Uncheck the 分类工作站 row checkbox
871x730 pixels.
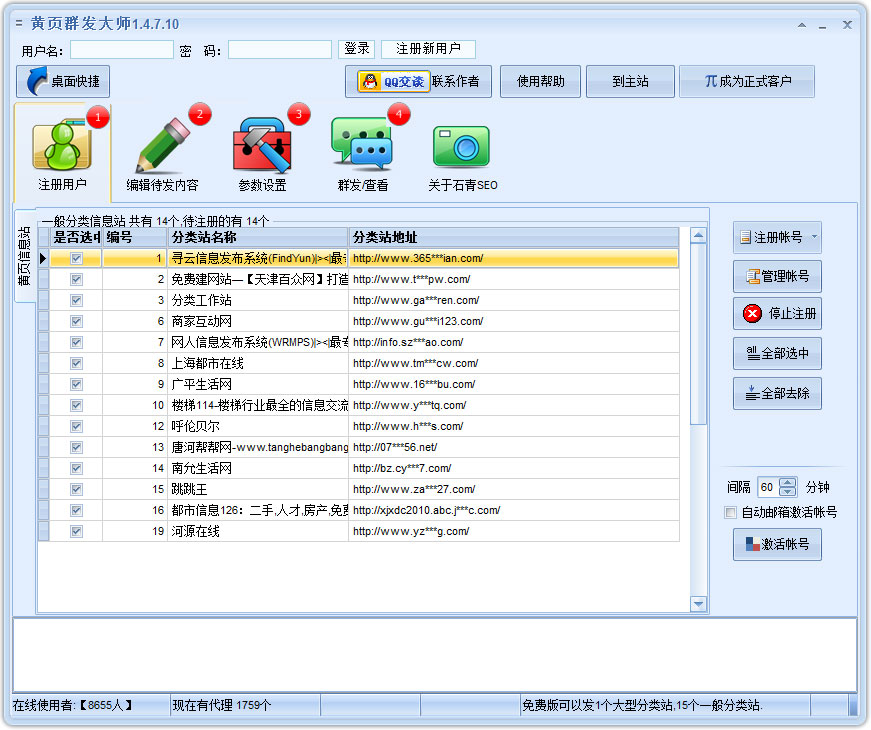coord(76,301)
